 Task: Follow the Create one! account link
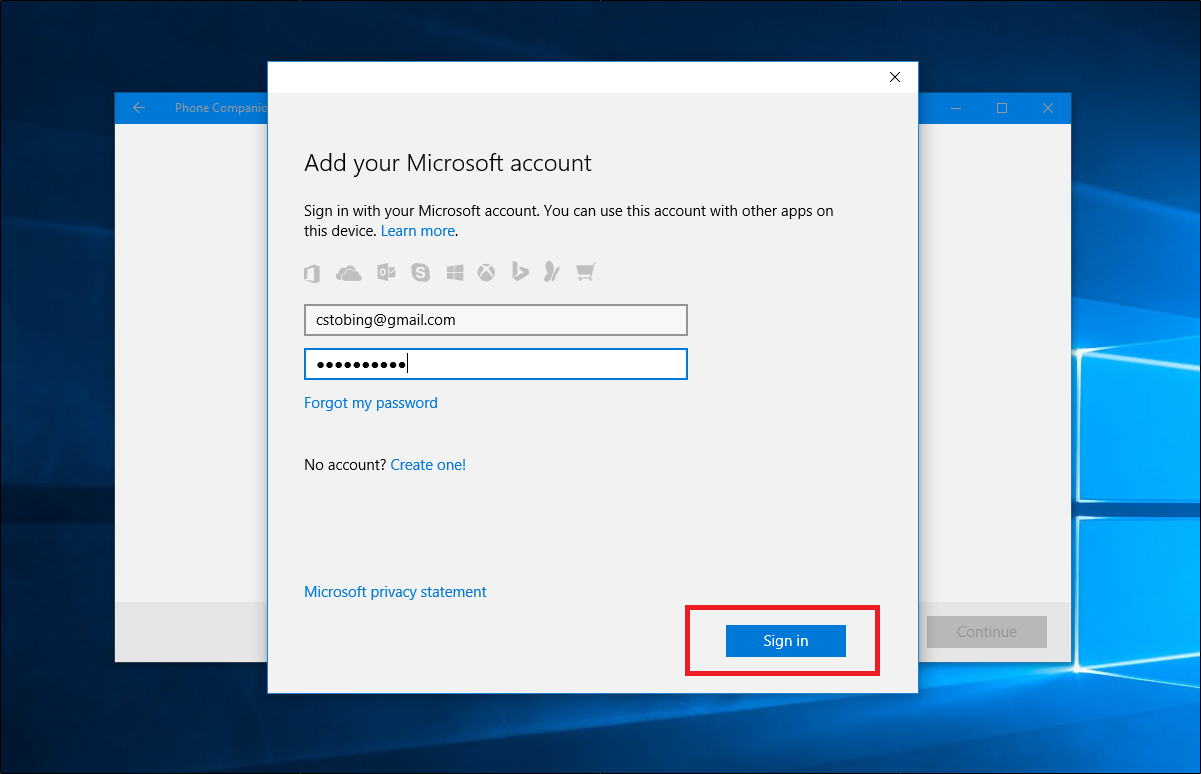(x=428, y=465)
